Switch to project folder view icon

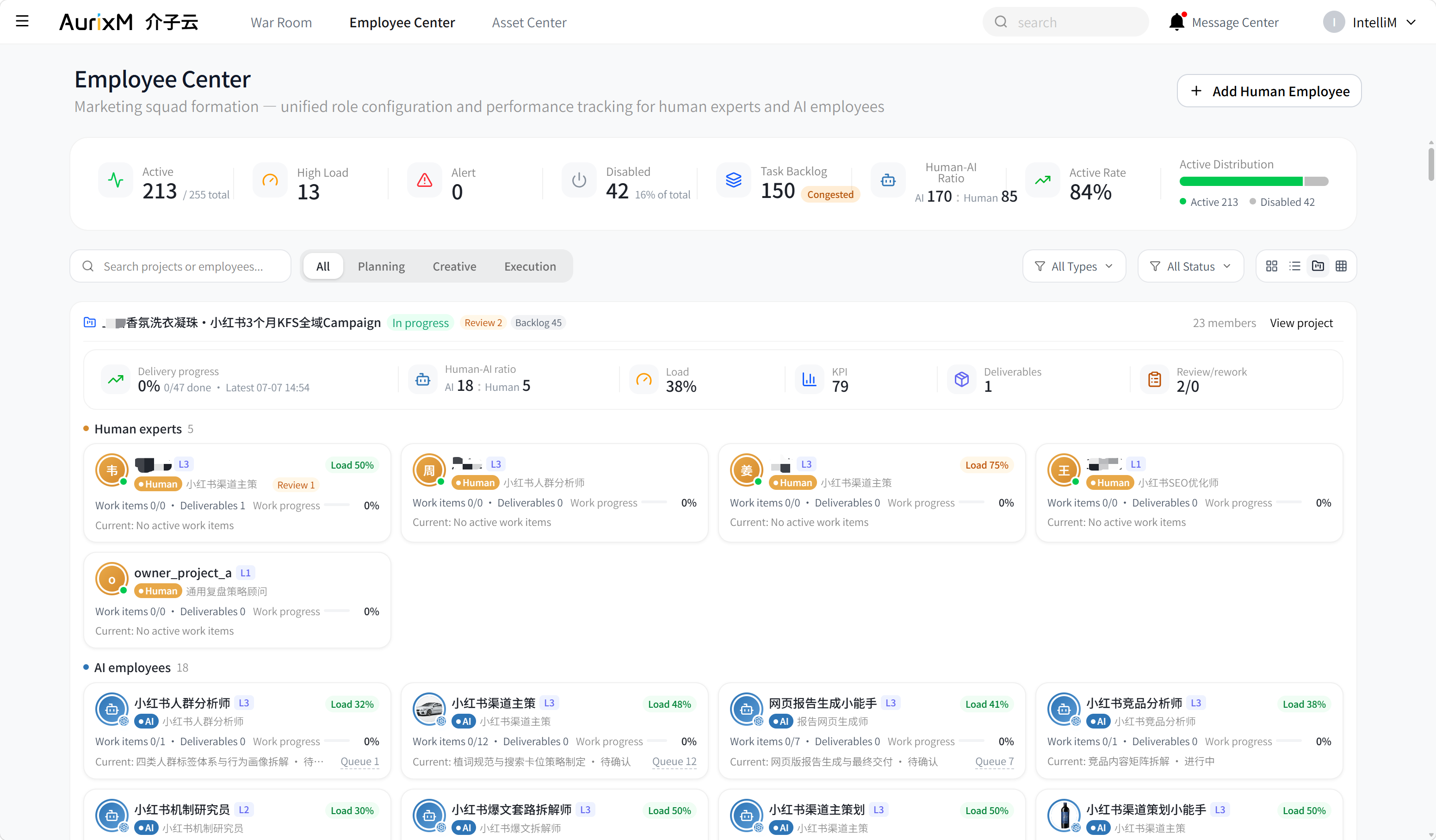pyautogui.click(x=1318, y=266)
